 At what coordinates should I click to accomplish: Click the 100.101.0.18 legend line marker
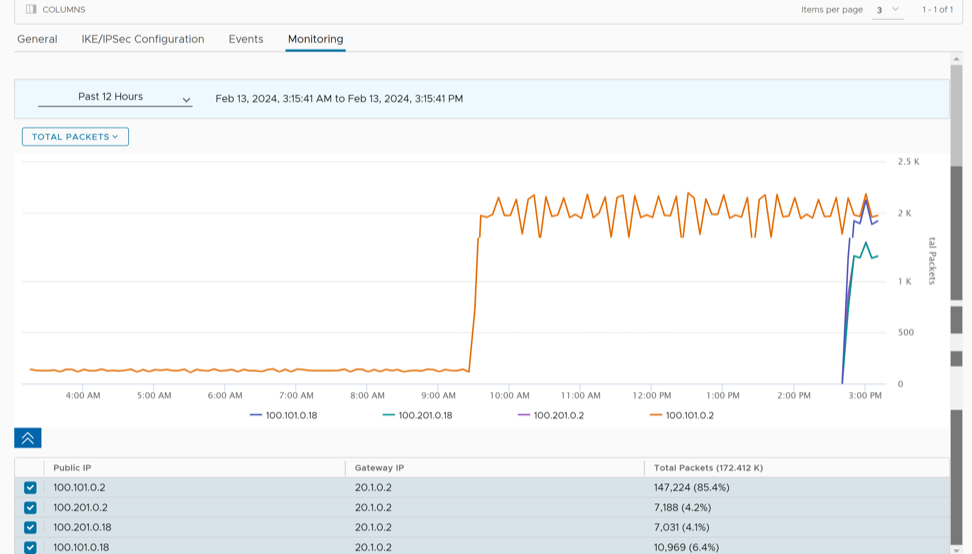tap(256, 415)
